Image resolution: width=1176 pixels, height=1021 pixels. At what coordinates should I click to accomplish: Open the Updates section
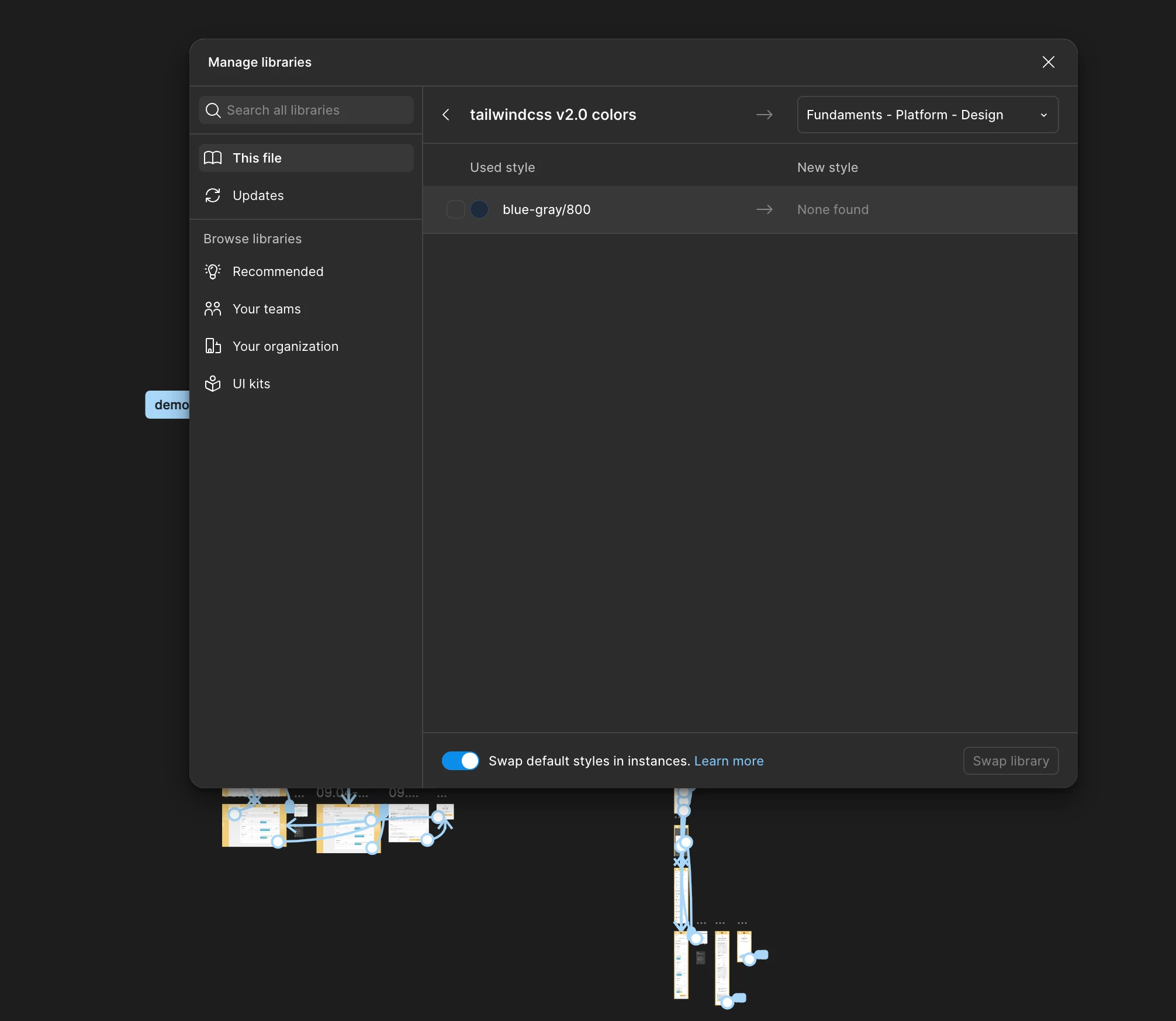[x=306, y=195]
